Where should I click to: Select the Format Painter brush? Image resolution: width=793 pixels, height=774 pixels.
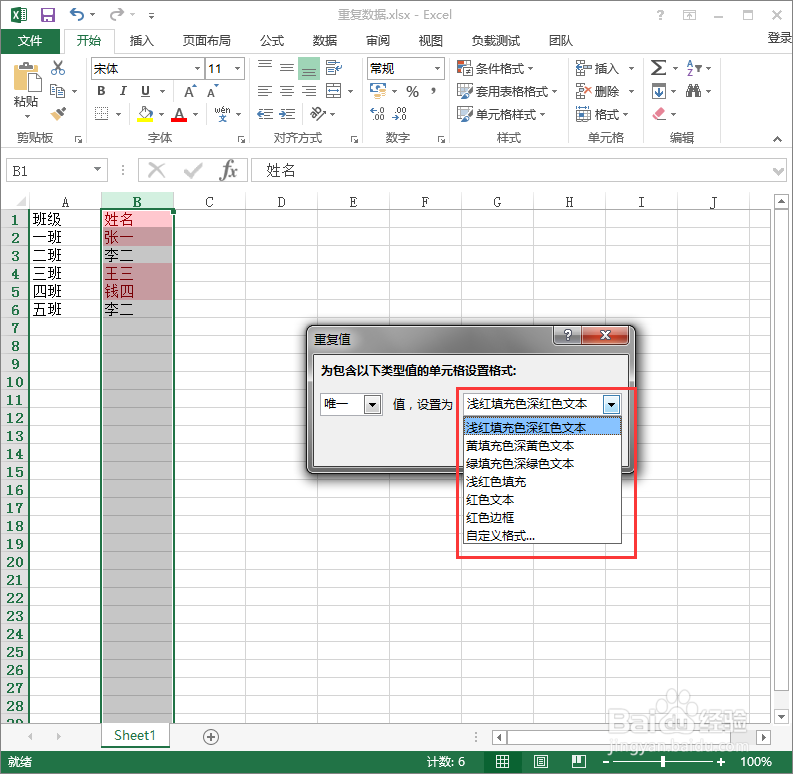click(x=58, y=114)
